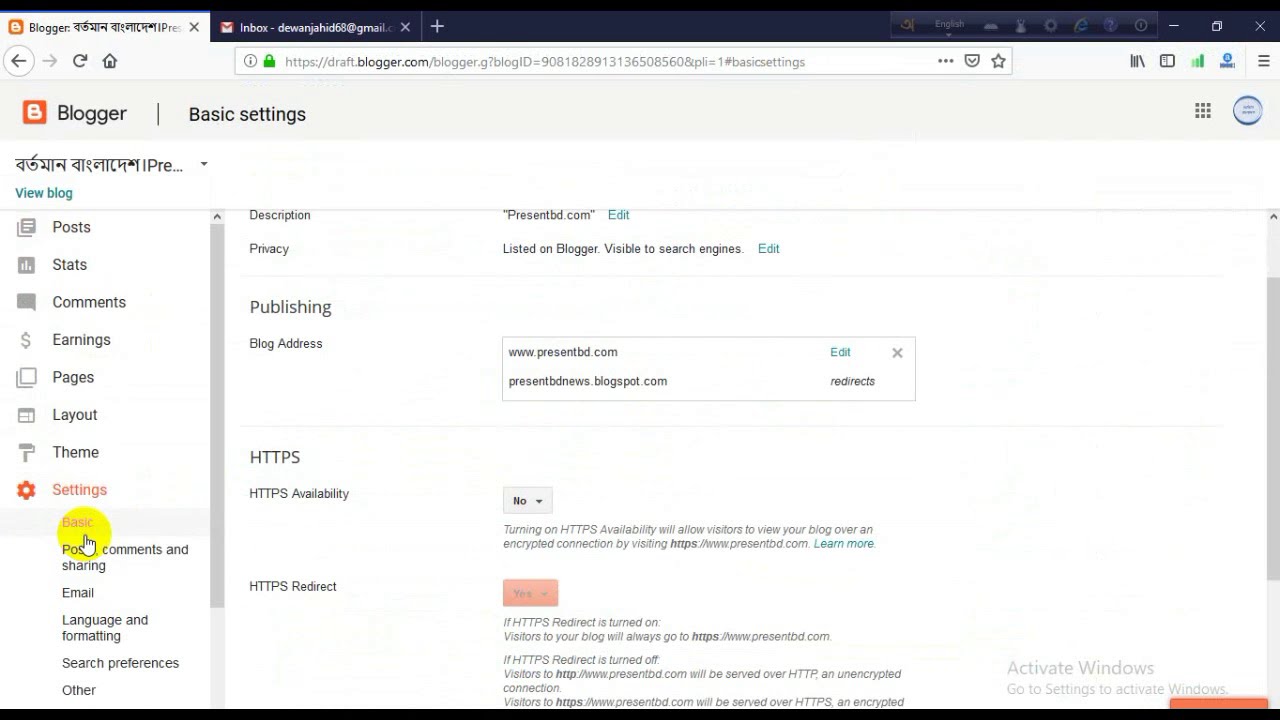Click the Earnings label in sidebar
The height and width of the screenshot is (720, 1280).
tap(81, 340)
